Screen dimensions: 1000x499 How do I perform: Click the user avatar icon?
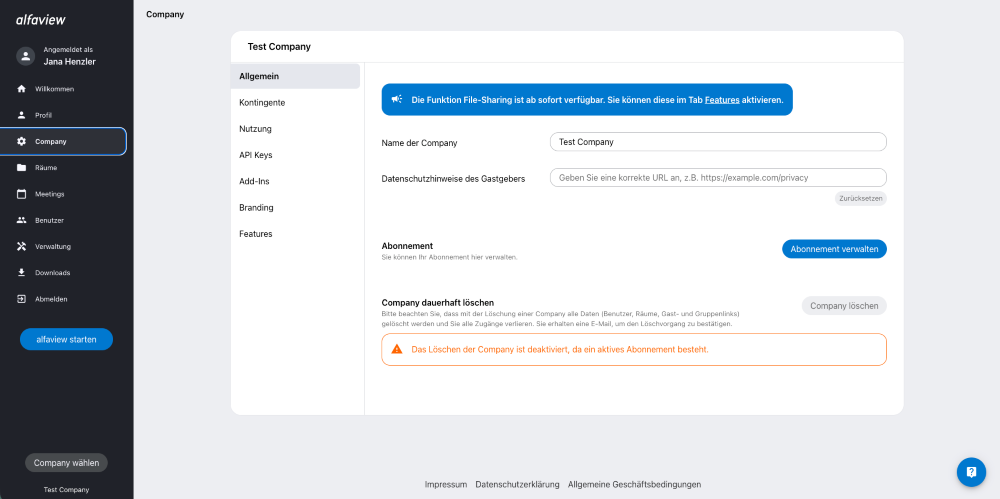pos(25,56)
